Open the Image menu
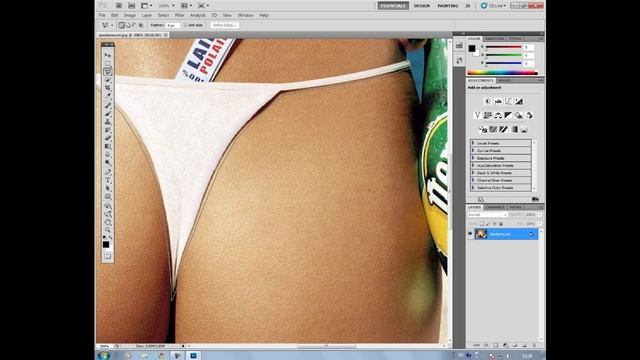This screenshot has height=360, width=640. pyautogui.click(x=130, y=15)
